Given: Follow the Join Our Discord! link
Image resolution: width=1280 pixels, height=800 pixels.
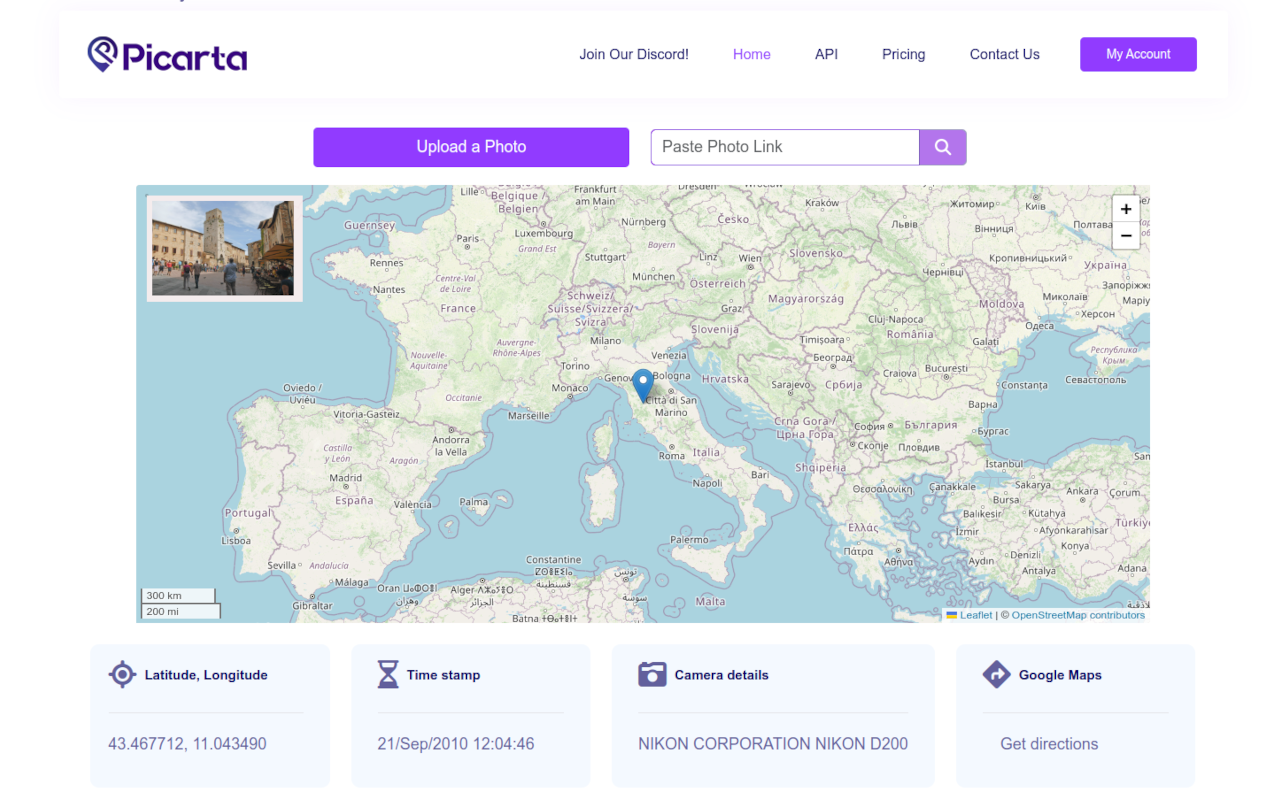Looking at the screenshot, I should pyautogui.click(x=634, y=55).
